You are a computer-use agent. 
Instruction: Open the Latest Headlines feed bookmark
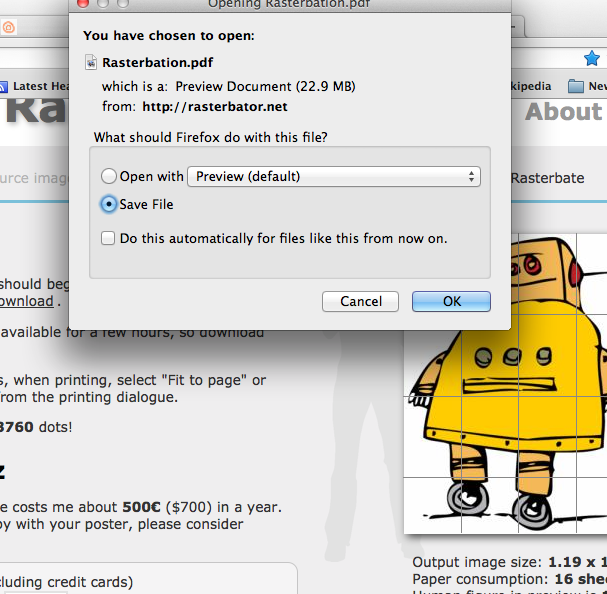35,86
